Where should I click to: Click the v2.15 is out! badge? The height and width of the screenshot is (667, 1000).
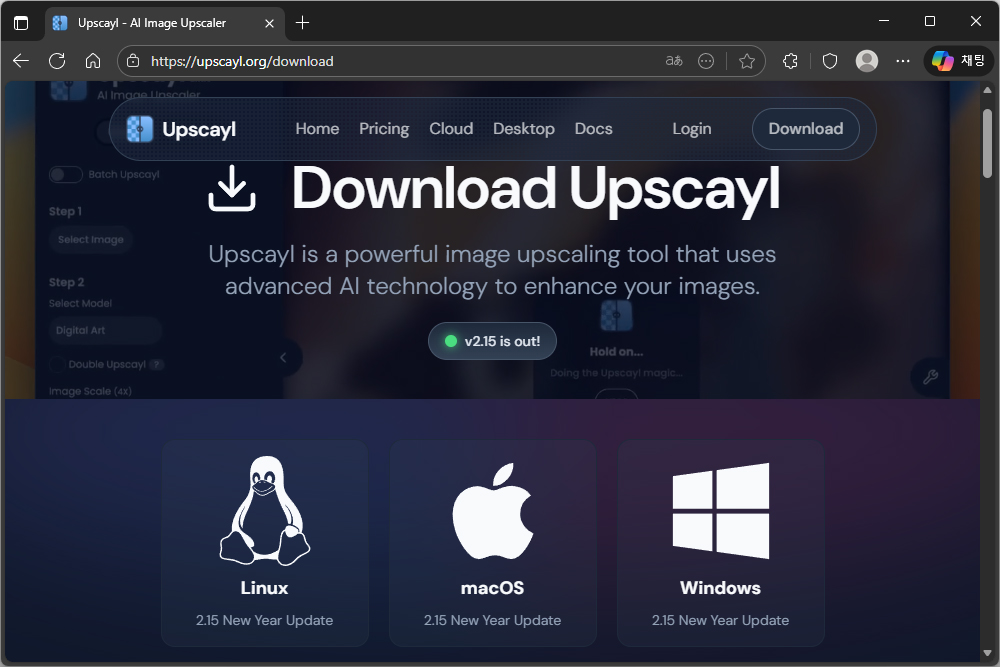[492, 341]
